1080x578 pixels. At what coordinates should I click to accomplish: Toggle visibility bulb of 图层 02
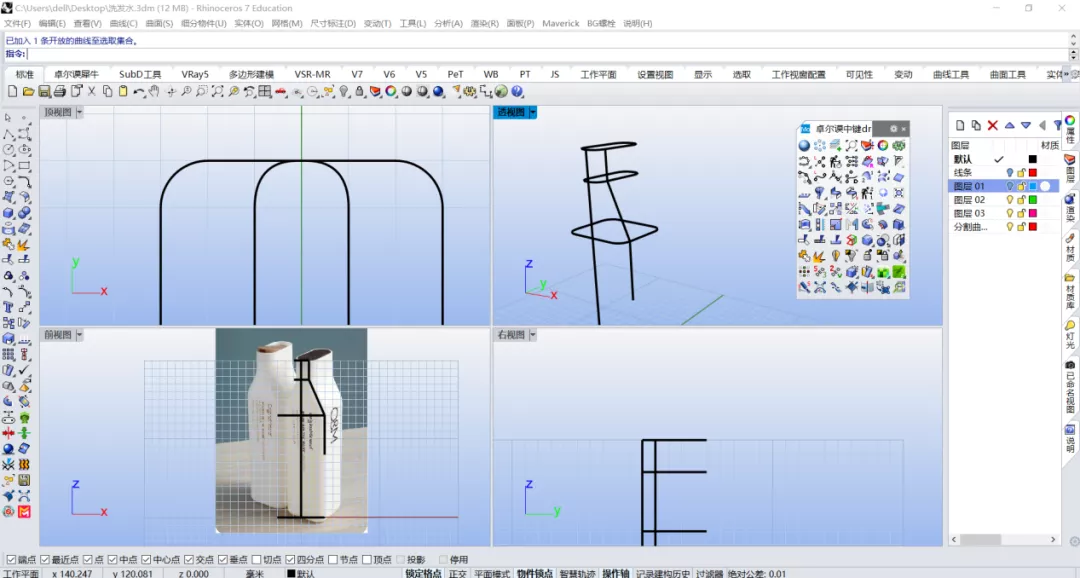click(1010, 200)
